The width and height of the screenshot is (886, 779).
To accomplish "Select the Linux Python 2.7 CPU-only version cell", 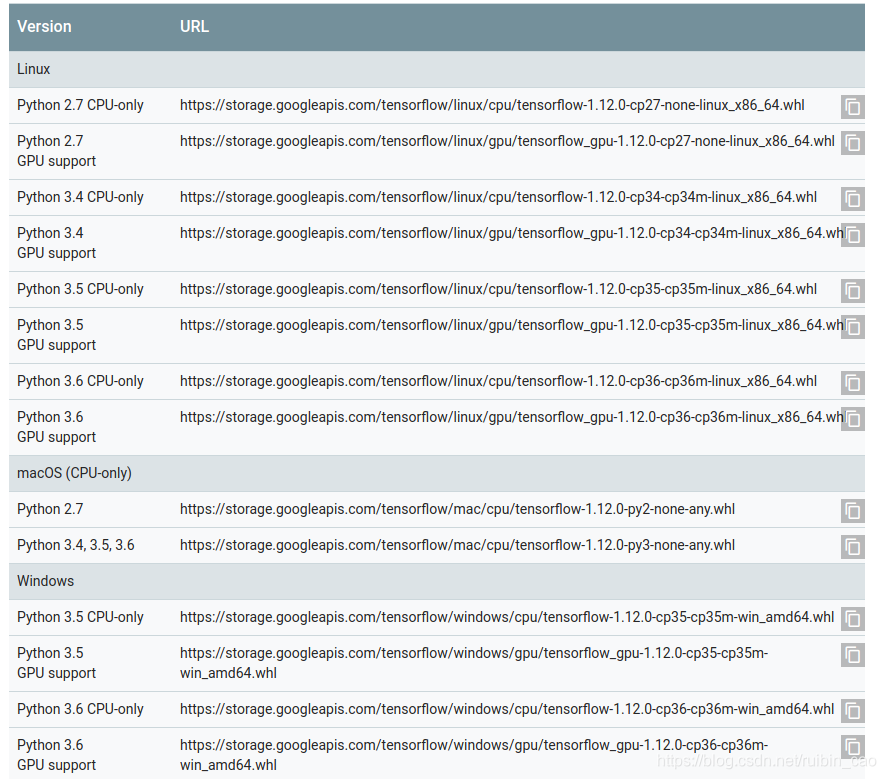I will pos(80,106).
